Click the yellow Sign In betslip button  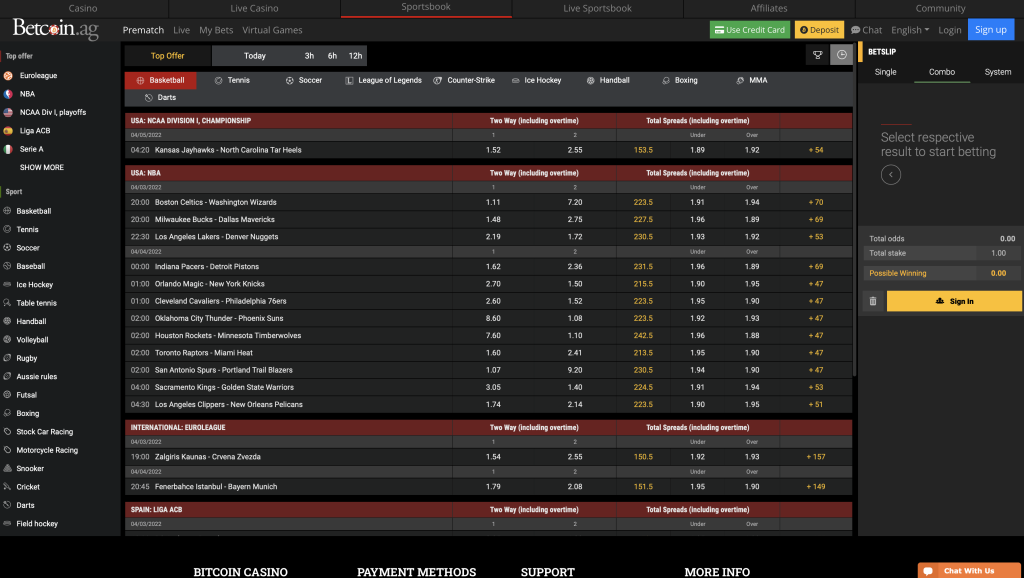(x=954, y=301)
